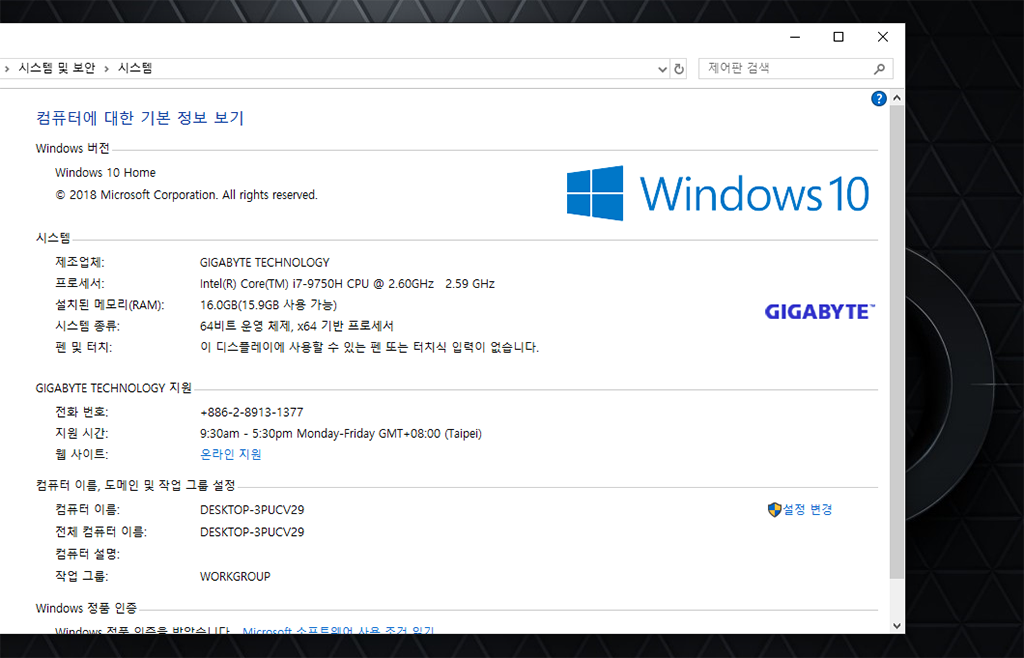Click the search magnifier icon
The image size is (1024, 658).
coord(879,69)
